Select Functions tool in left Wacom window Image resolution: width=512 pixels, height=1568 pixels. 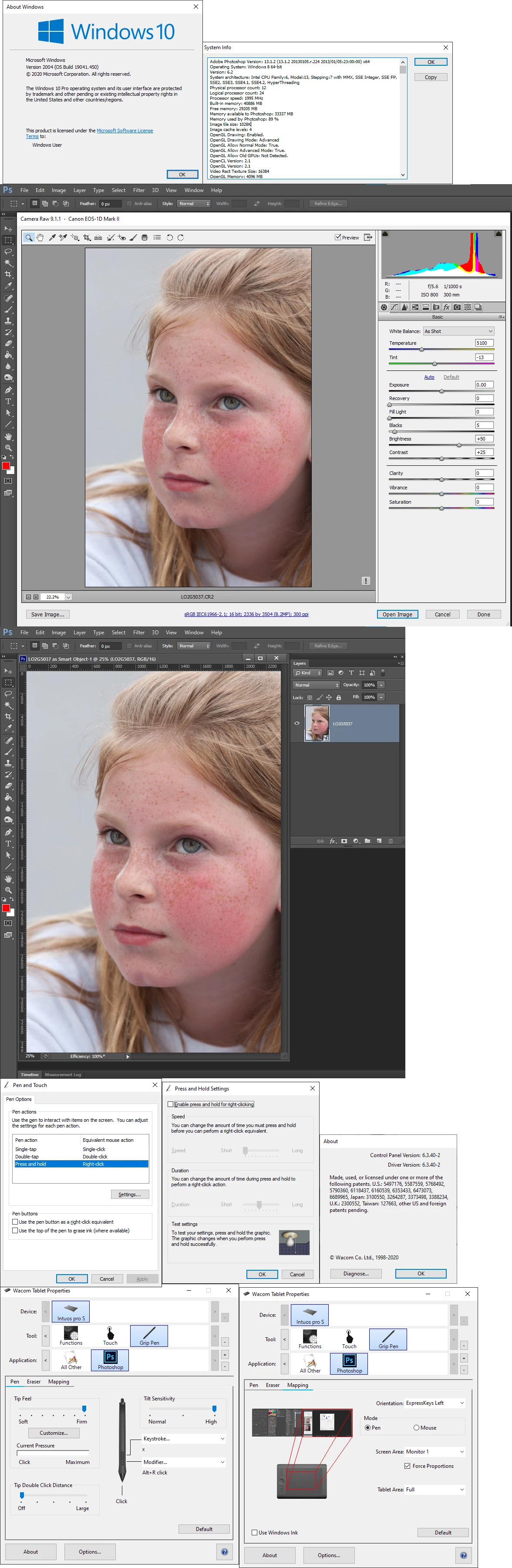71,1336
